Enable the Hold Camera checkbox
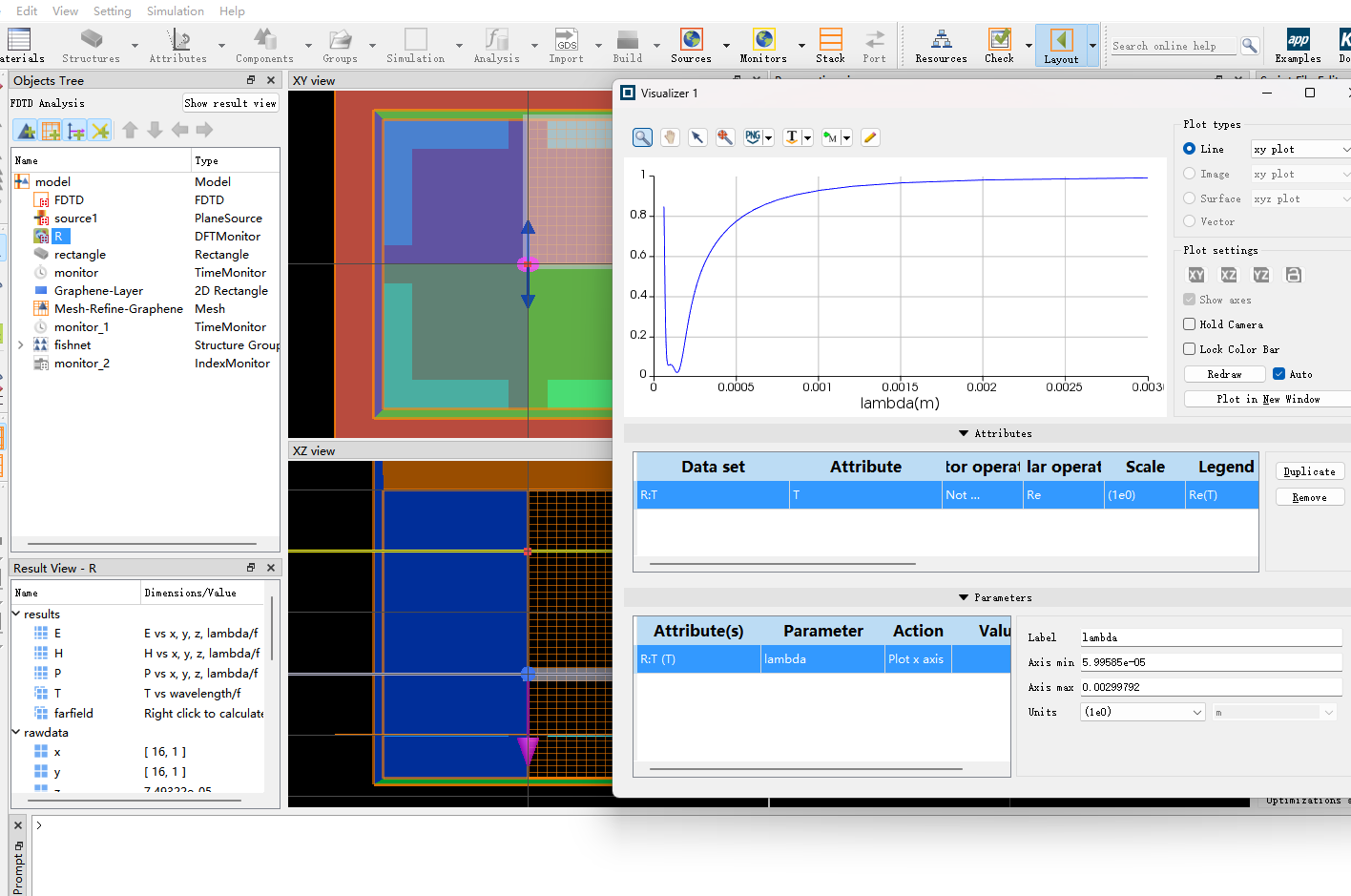Viewport: 1351px width, 896px height. 1190,324
